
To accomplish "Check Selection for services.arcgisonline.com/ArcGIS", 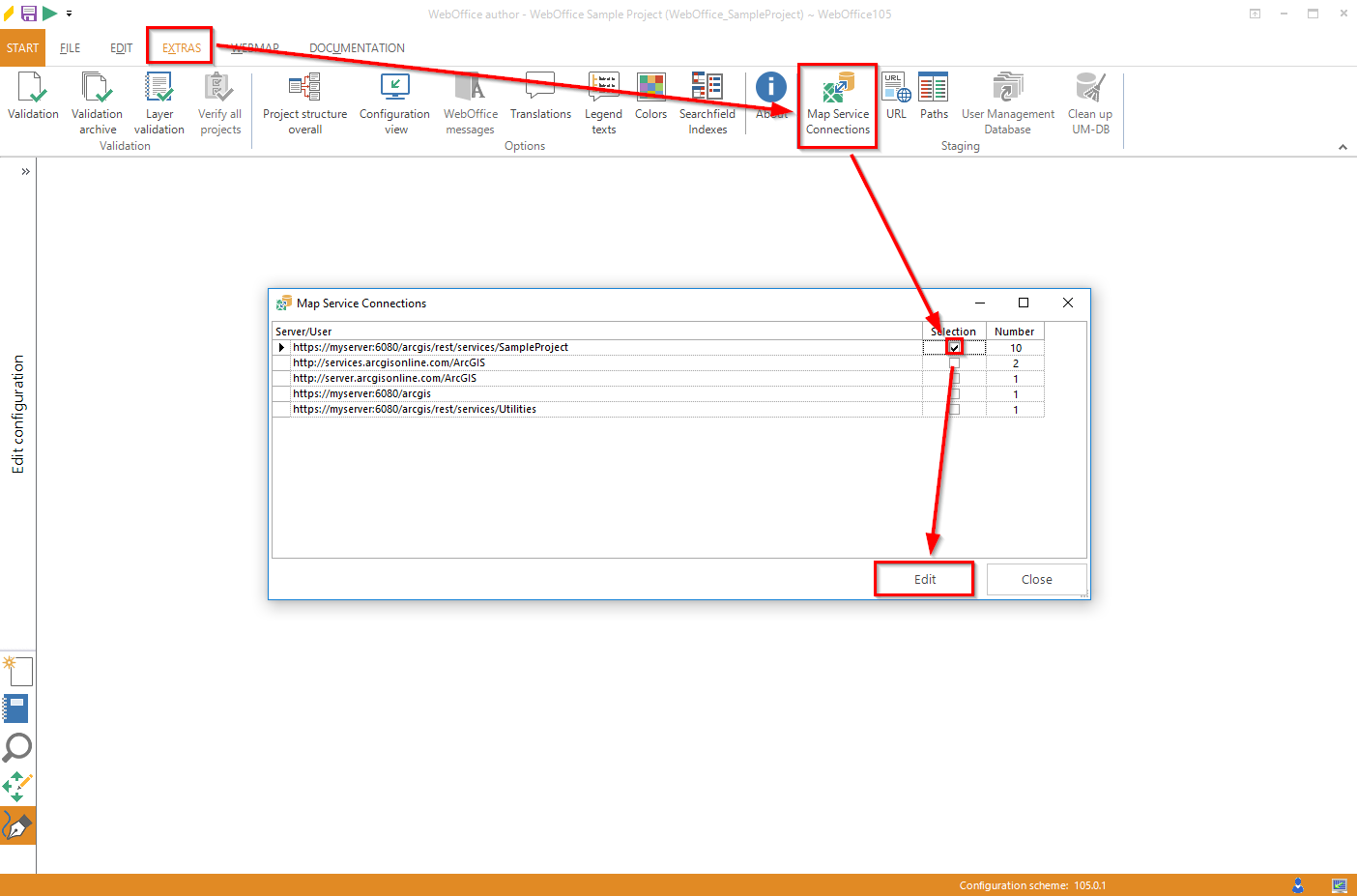I will pyautogui.click(x=954, y=362).
